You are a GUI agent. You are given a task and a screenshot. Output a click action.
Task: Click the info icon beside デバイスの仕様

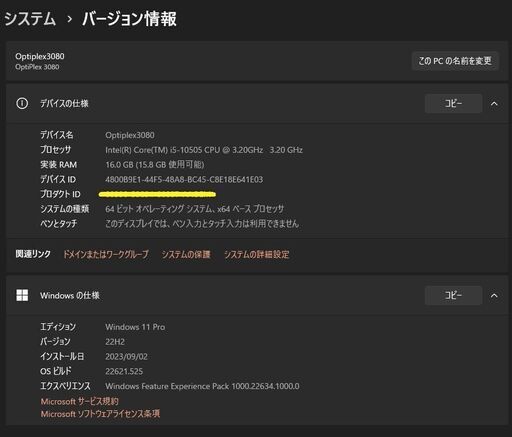tap(22, 103)
